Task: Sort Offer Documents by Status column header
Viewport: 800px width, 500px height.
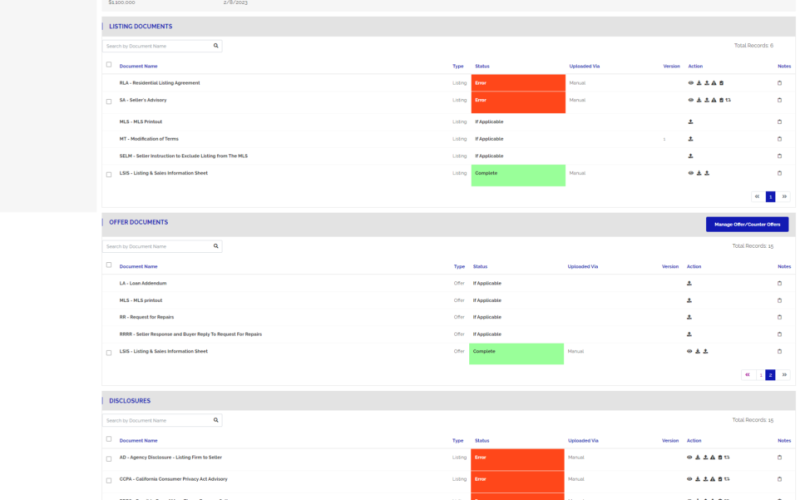Action: pos(481,267)
